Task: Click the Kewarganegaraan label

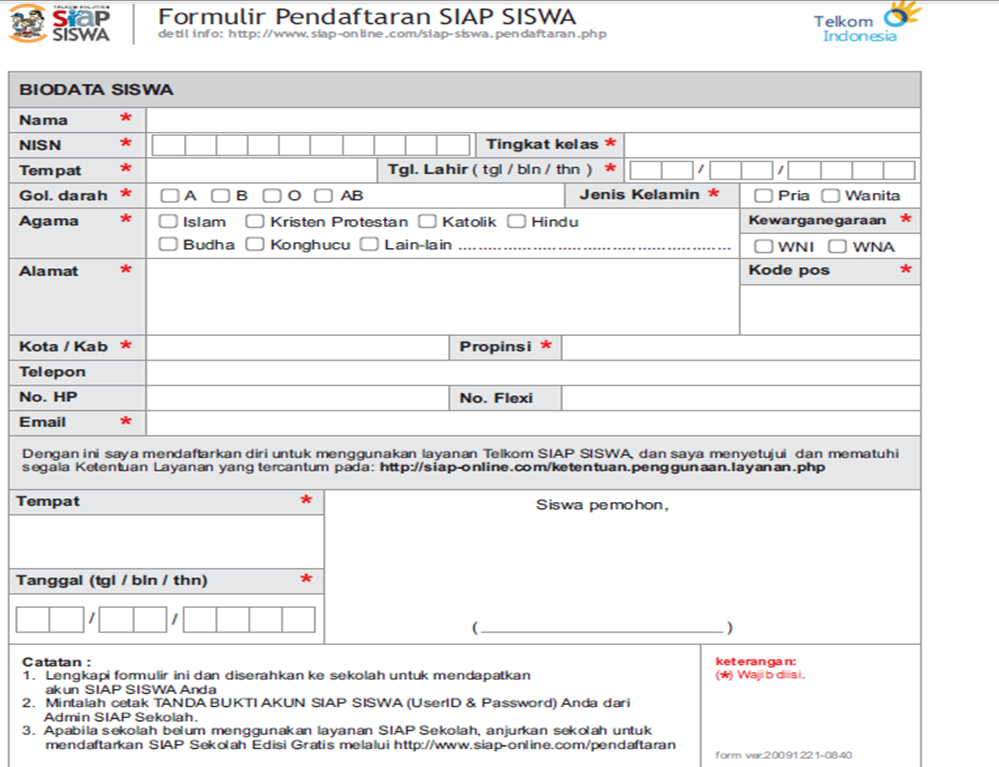Action: [817, 220]
